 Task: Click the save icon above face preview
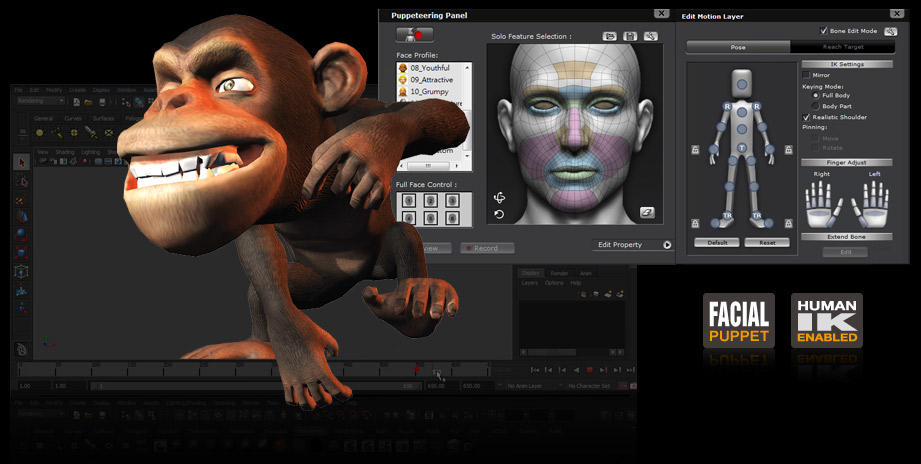[630, 36]
